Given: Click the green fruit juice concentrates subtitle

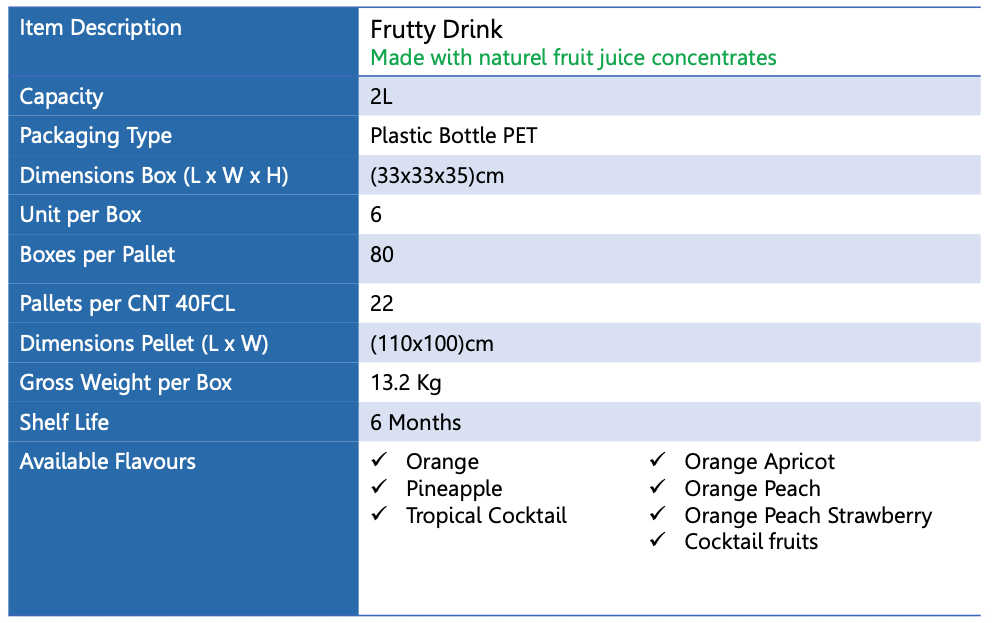Looking at the screenshot, I should [x=573, y=58].
